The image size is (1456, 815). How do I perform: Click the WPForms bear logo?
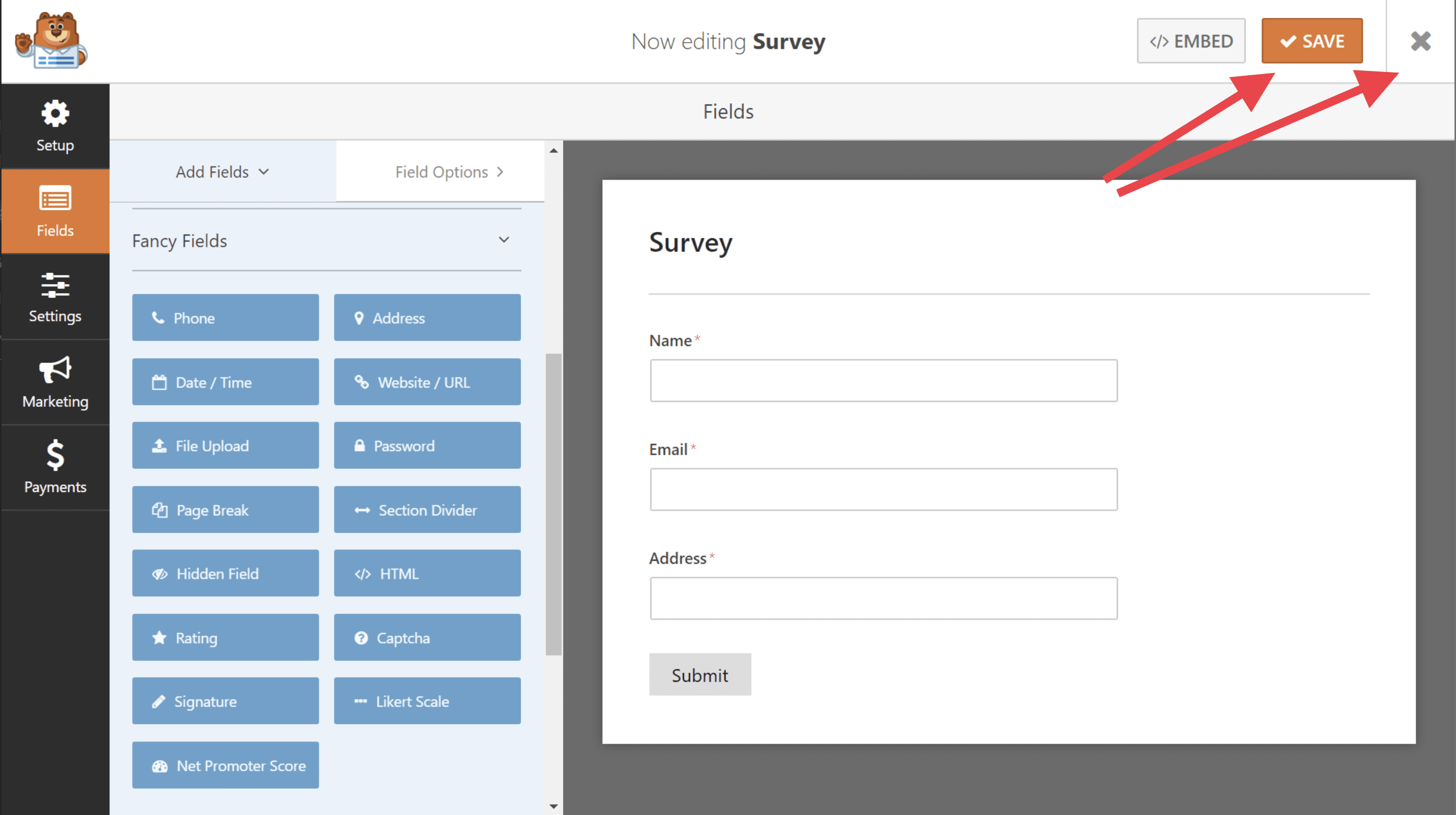click(x=51, y=41)
